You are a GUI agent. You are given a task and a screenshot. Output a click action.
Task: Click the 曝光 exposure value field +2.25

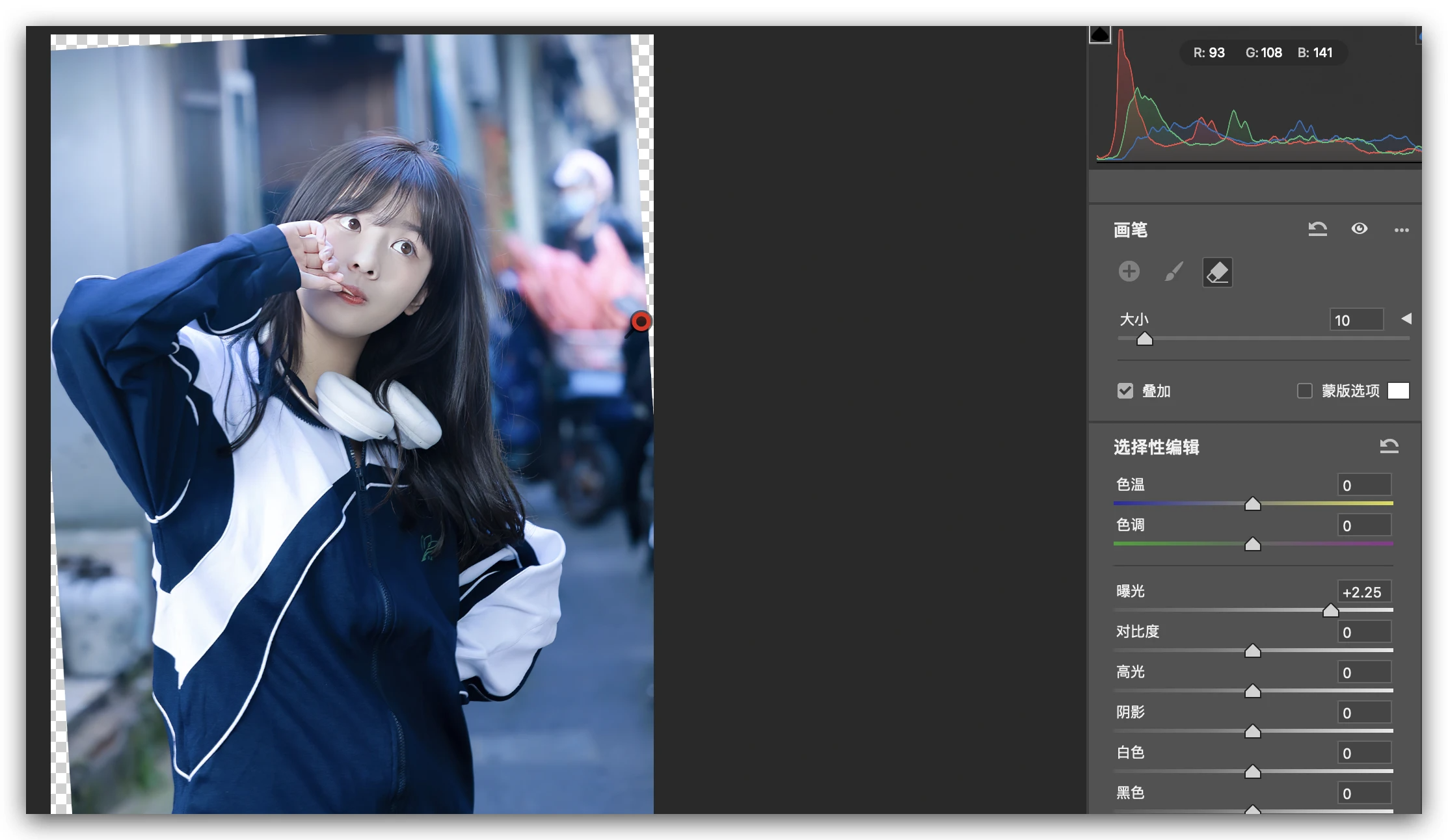click(1364, 592)
